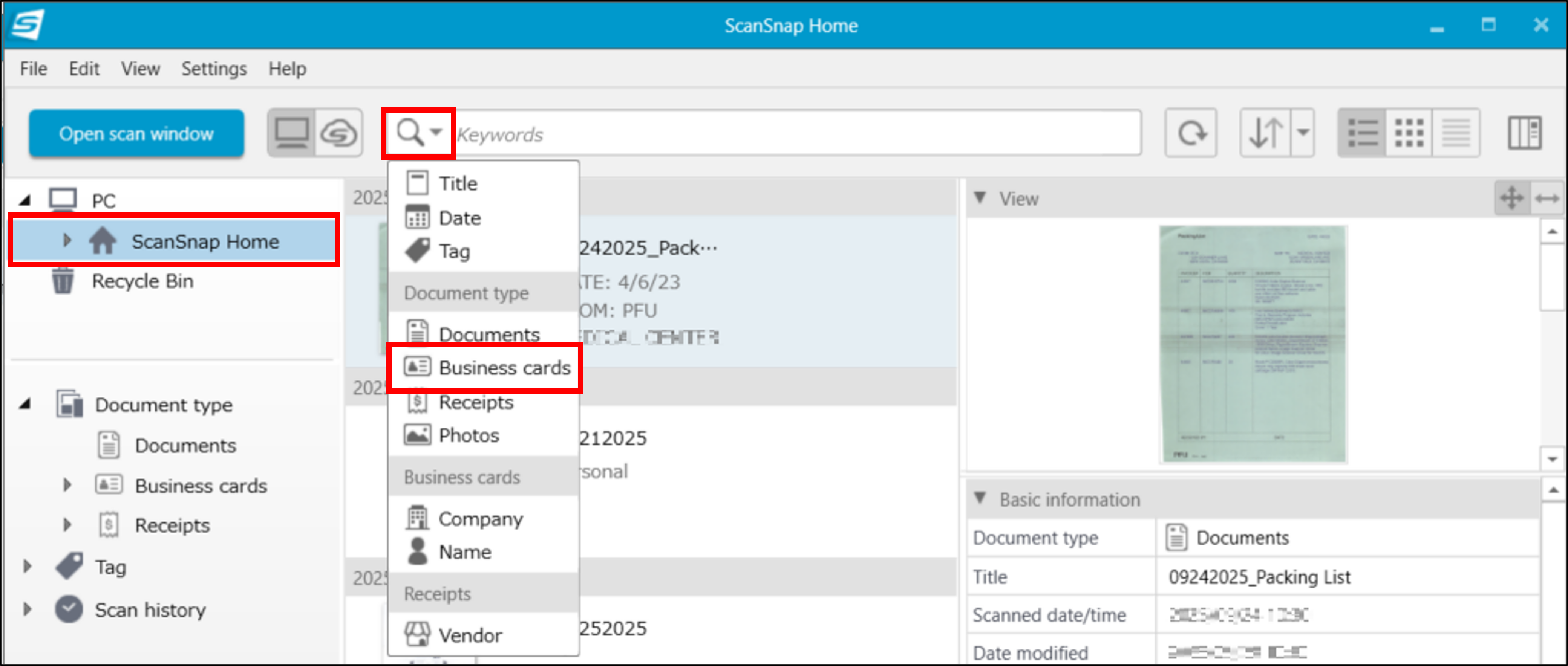Collapse Document type tree section

point(25,404)
